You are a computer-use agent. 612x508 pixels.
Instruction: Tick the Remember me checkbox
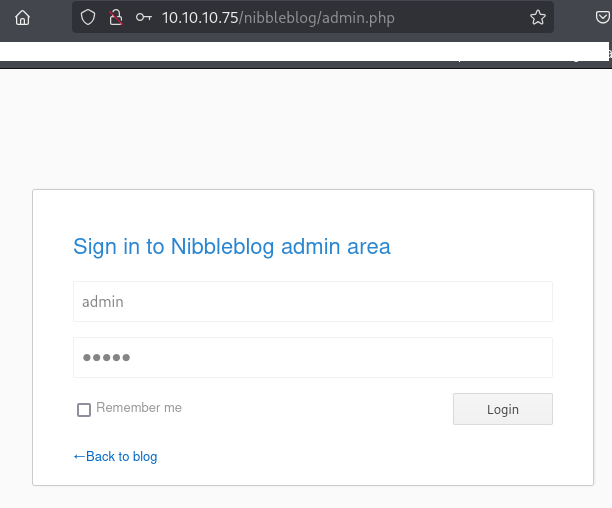[x=84, y=409]
